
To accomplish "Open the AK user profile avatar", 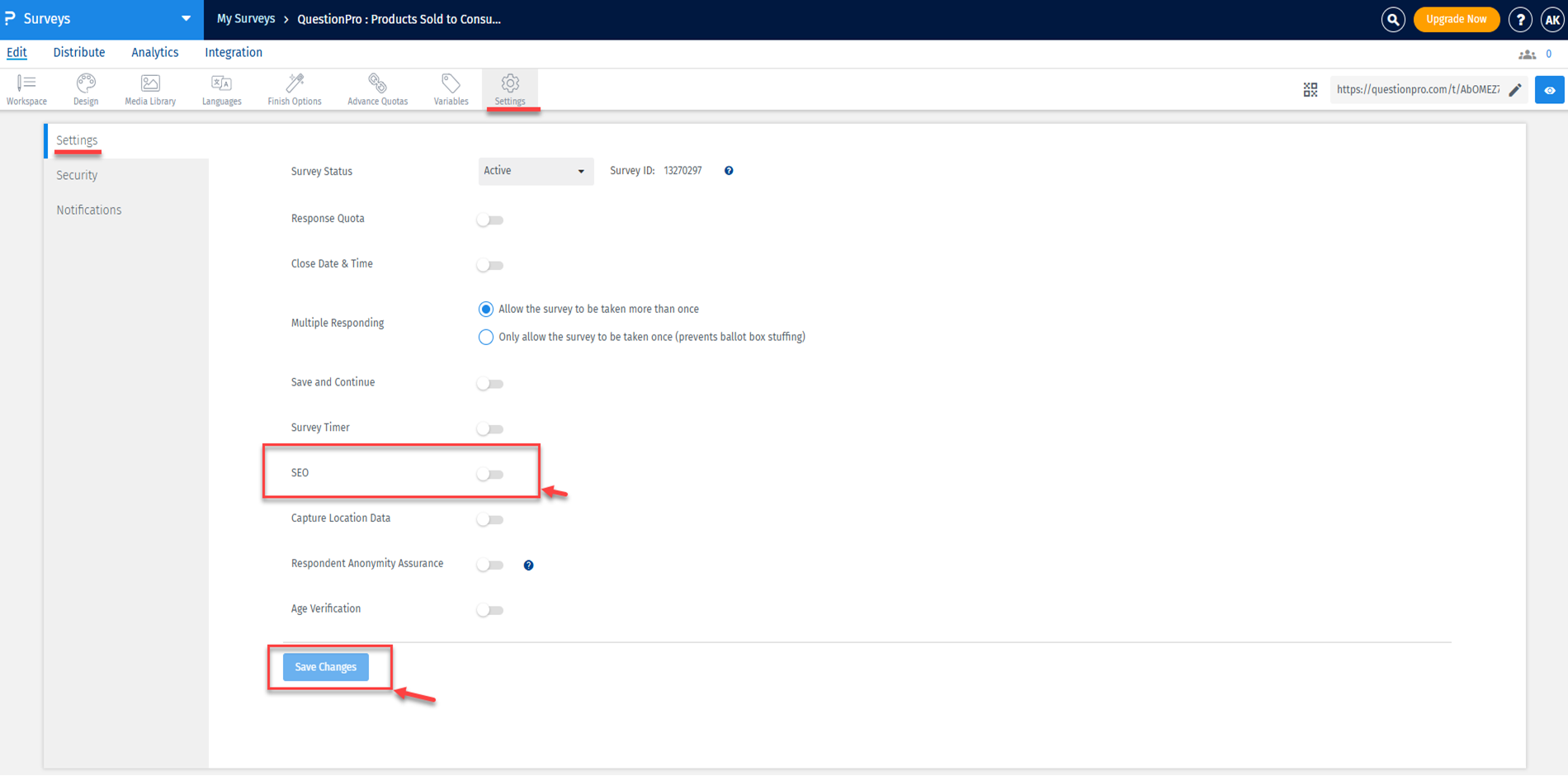I will coord(1551,19).
